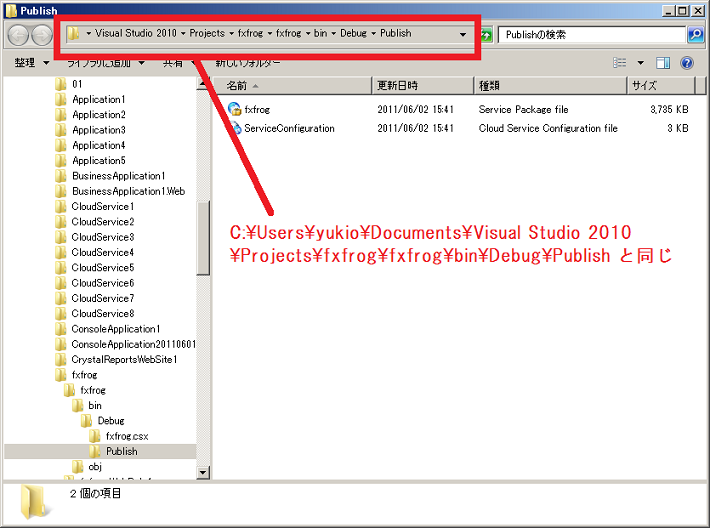Screen dimensions: 710x528
Task: Sort by the 更新日時 column header
Action: pyautogui.click(x=398, y=86)
